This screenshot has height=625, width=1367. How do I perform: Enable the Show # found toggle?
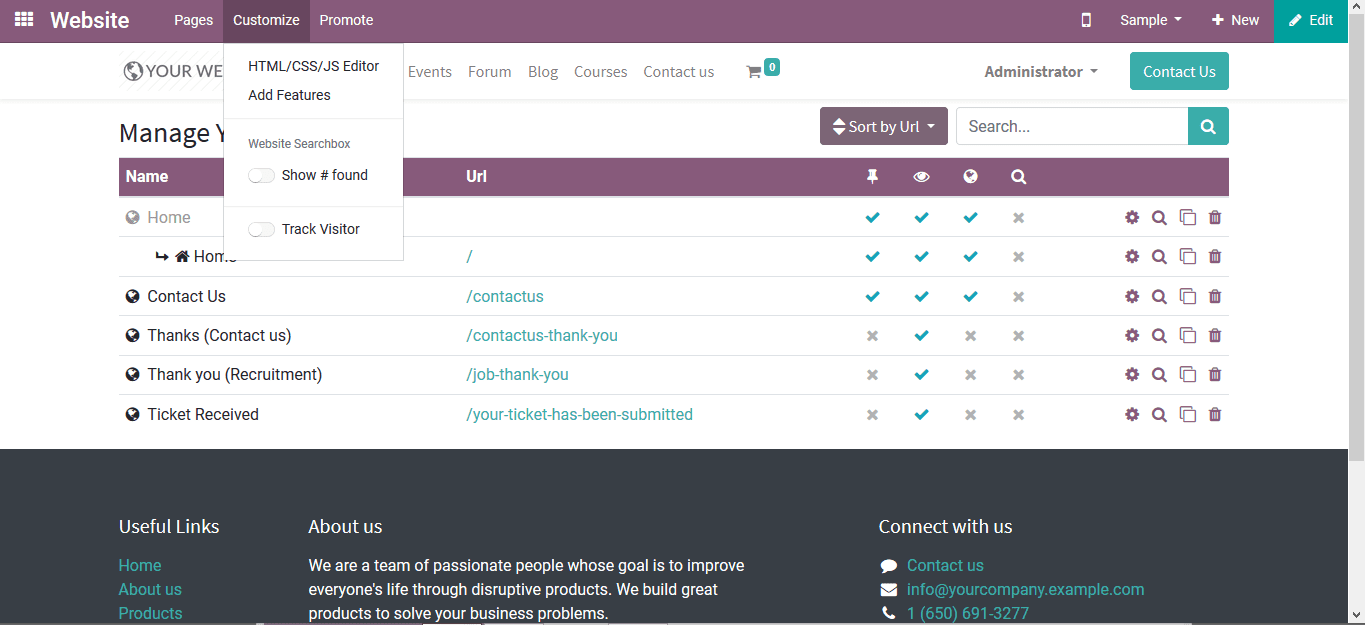(261, 174)
